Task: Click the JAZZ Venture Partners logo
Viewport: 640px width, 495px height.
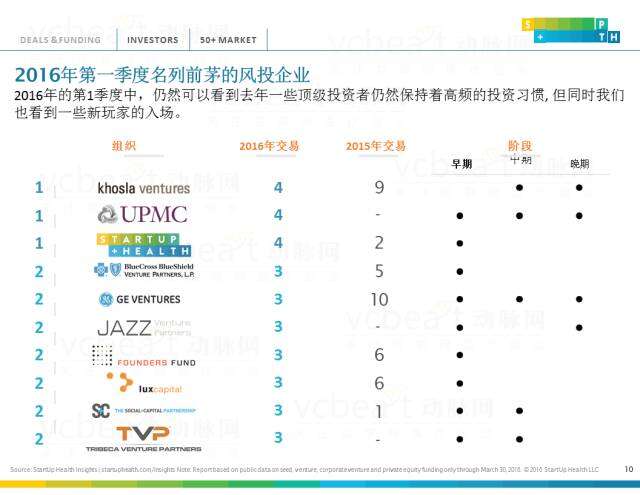Action: pos(143,327)
